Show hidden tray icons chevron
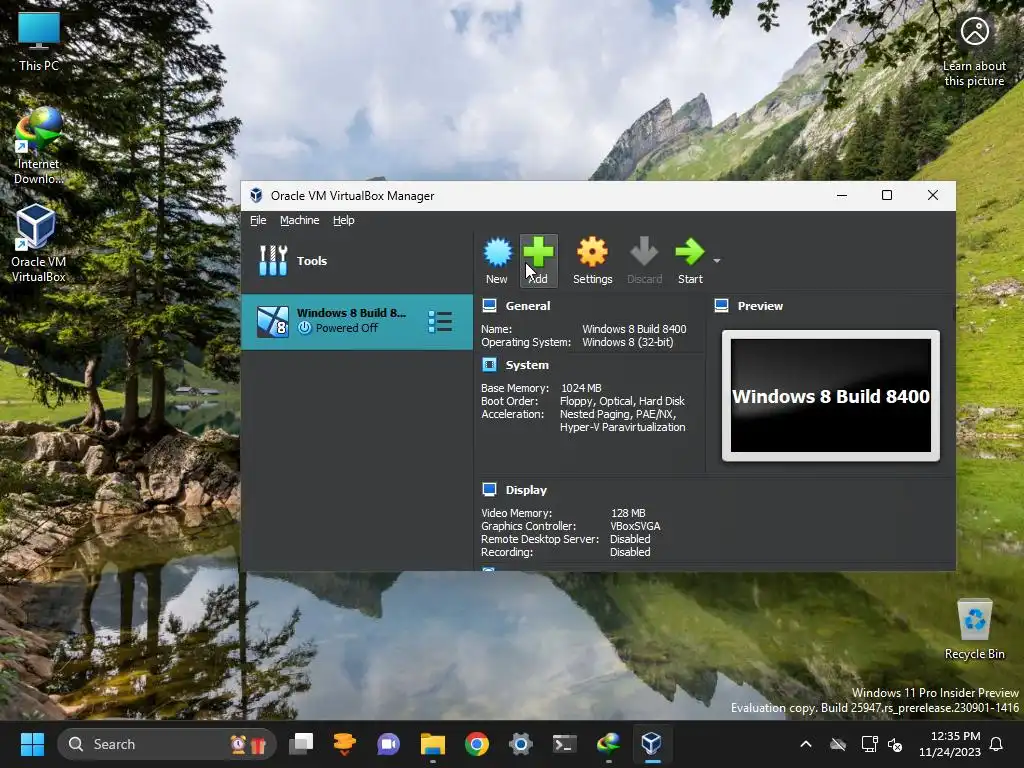Screen dimensions: 1024x768 tap(806, 744)
